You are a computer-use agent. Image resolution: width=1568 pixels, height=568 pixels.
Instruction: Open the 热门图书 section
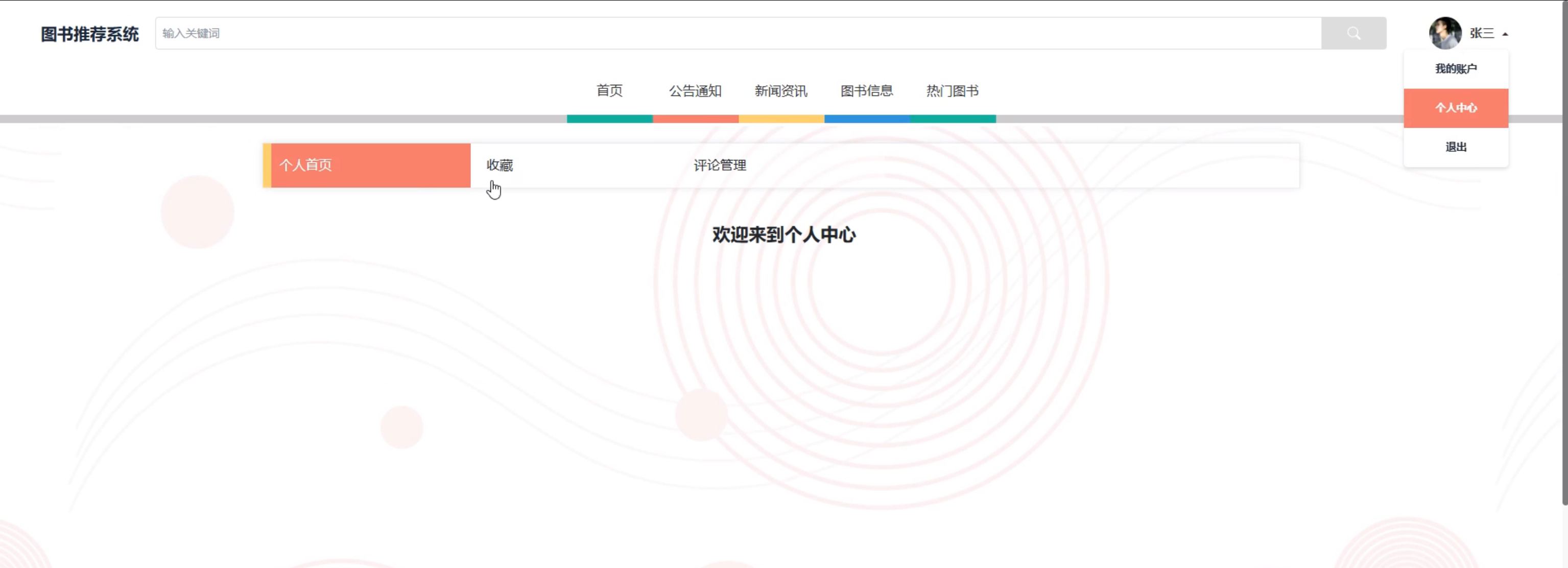point(953,91)
